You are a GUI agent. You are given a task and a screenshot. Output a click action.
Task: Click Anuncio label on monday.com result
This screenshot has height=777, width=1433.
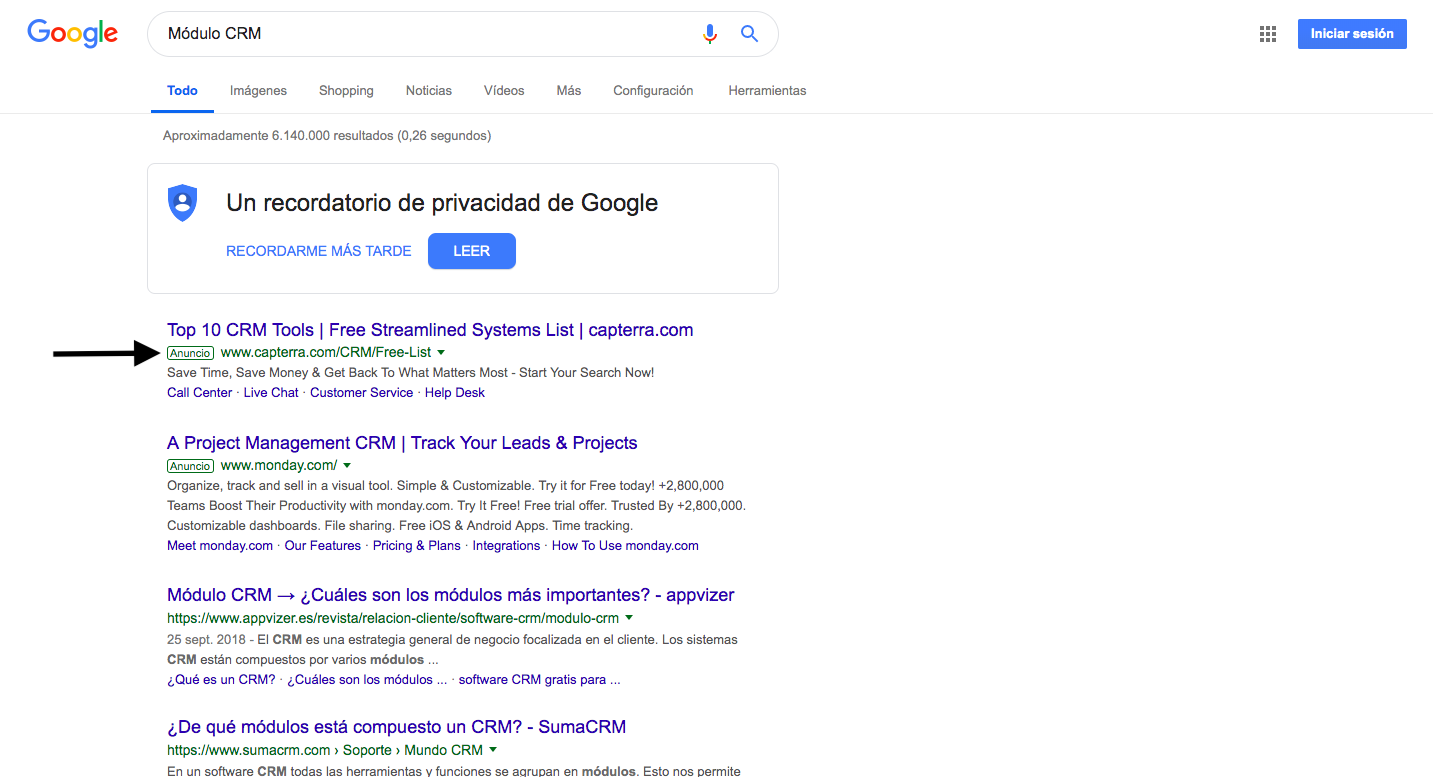pos(190,466)
